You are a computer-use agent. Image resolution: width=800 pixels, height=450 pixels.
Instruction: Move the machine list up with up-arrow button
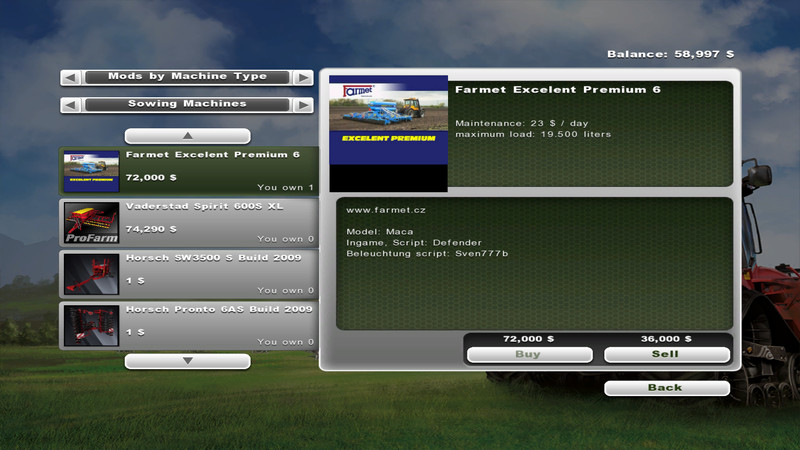(x=187, y=136)
